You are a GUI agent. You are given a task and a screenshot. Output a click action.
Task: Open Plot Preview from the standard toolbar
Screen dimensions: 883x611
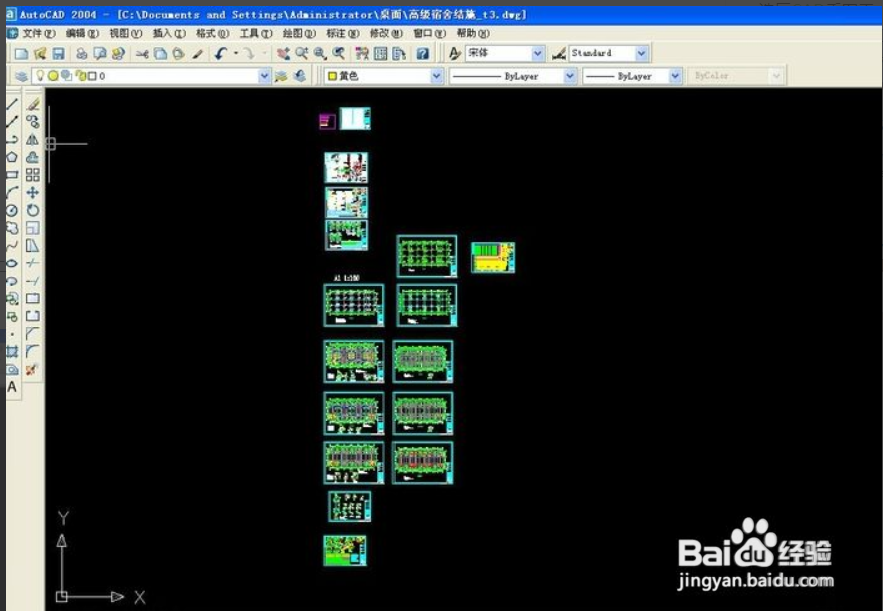(100, 53)
